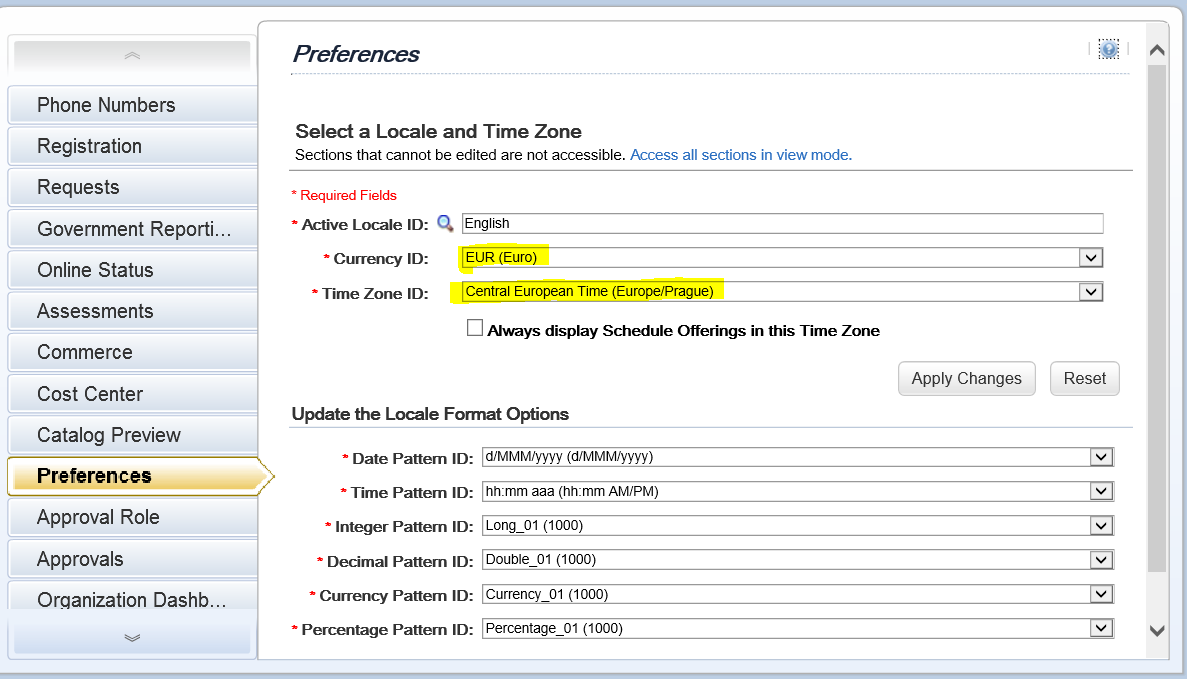Viewport: 1187px width, 679px height.
Task: Select the highlighted Preferences sidebar item
Action: point(140,476)
